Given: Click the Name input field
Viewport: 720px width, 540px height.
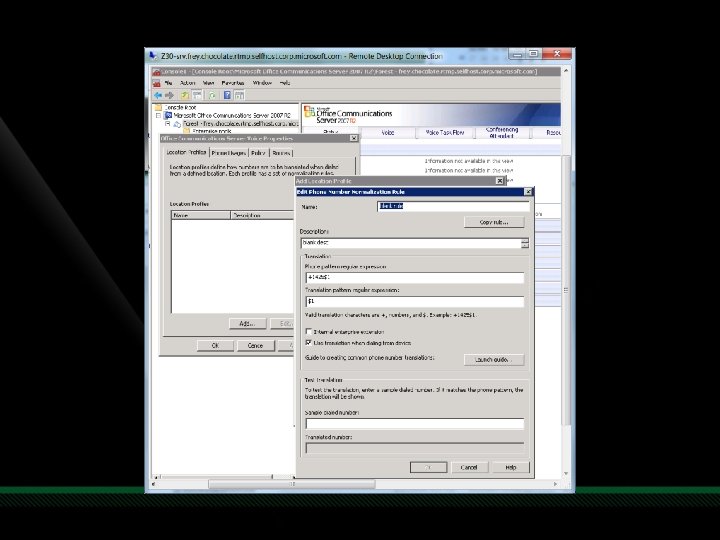Looking at the screenshot, I should [x=454, y=206].
